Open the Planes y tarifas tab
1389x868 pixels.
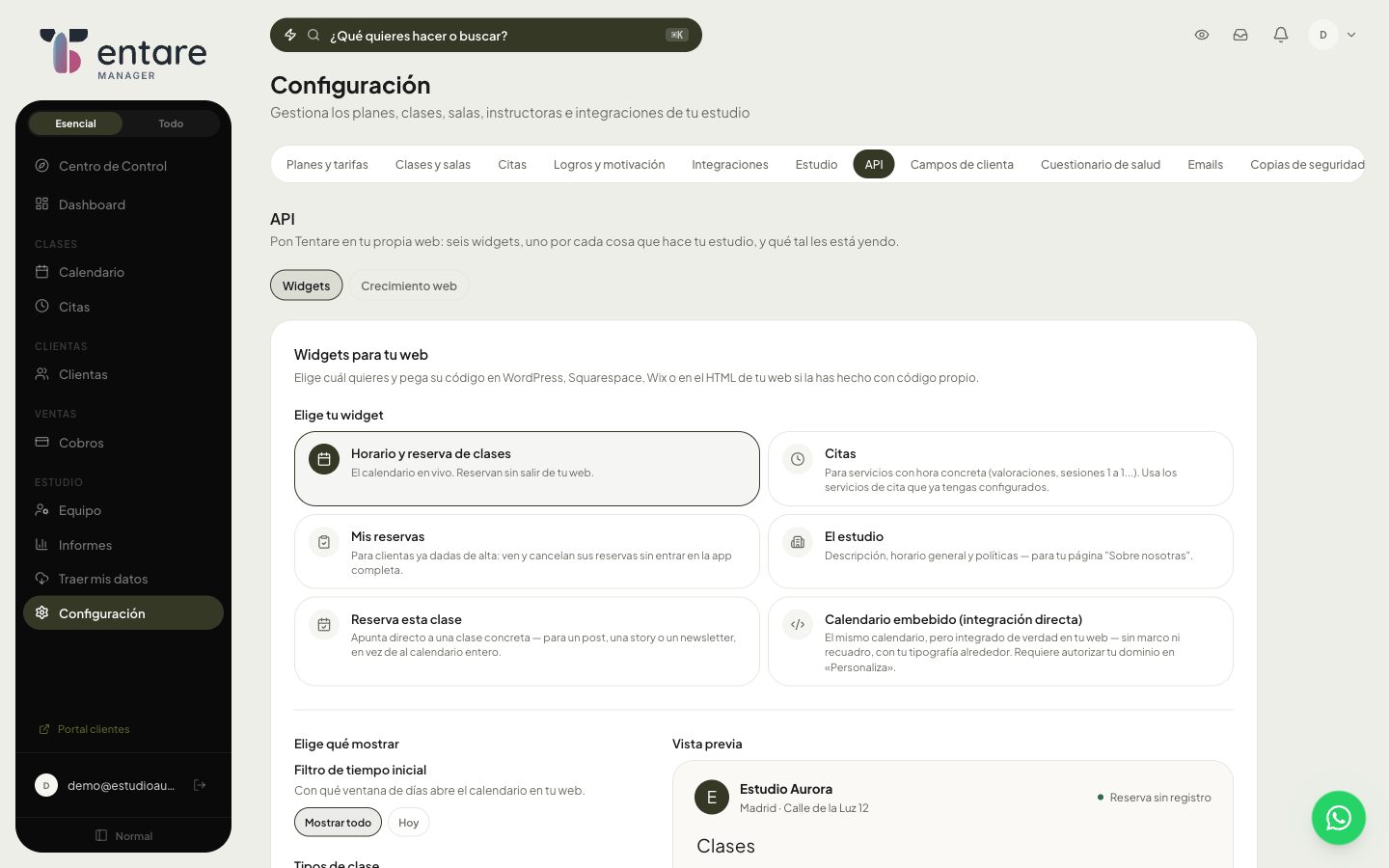(327, 165)
